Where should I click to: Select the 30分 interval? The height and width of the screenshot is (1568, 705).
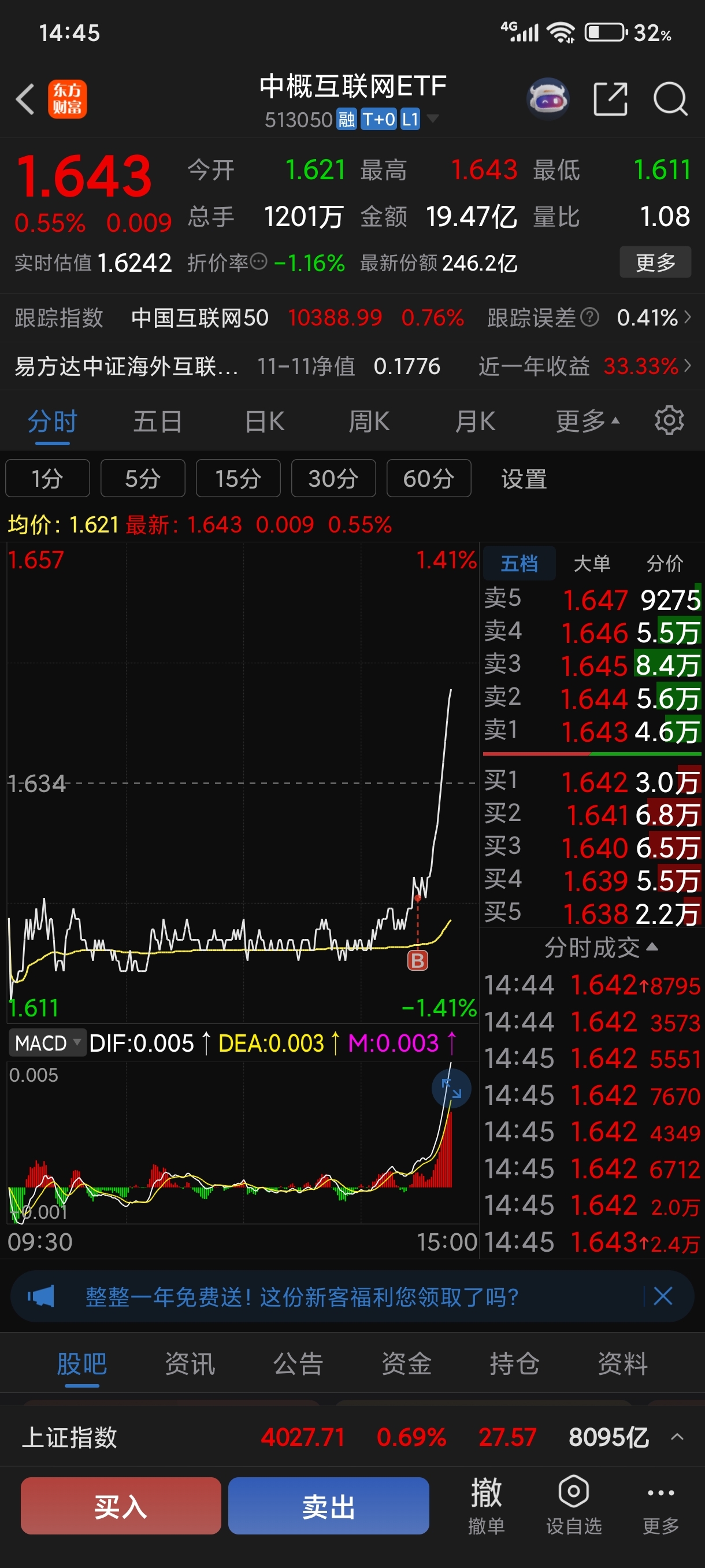coord(333,478)
